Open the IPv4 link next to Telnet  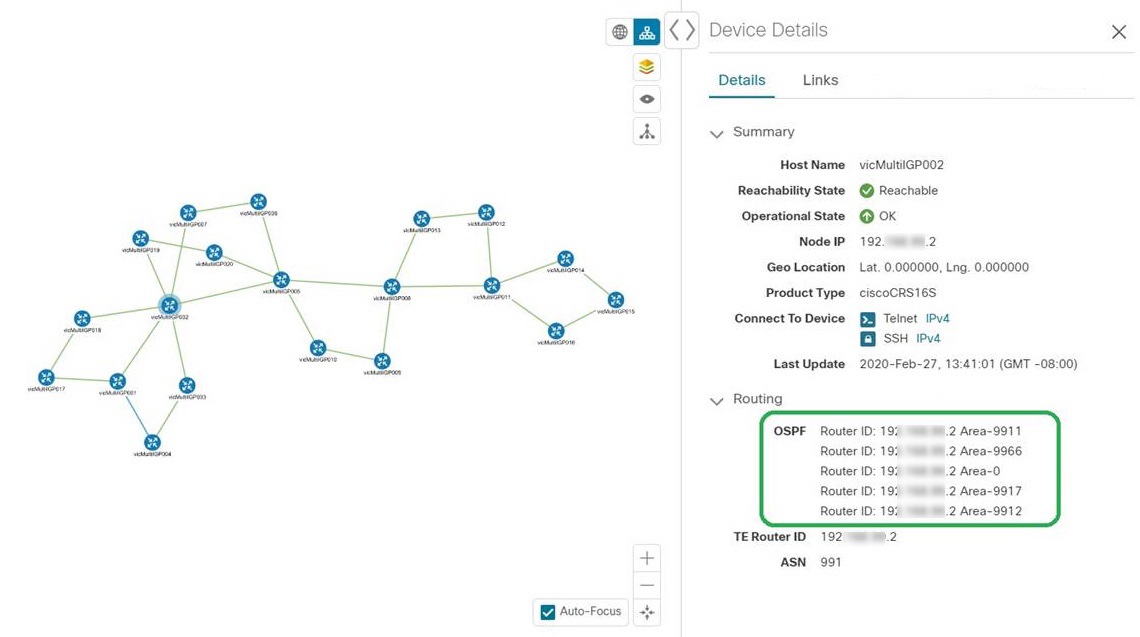point(936,318)
